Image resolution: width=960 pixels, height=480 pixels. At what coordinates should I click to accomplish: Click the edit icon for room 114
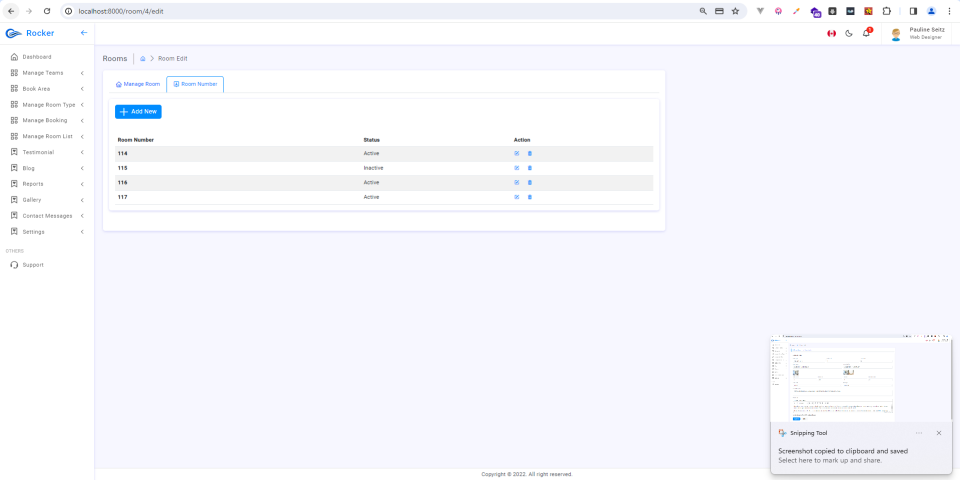(x=517, y=153)
